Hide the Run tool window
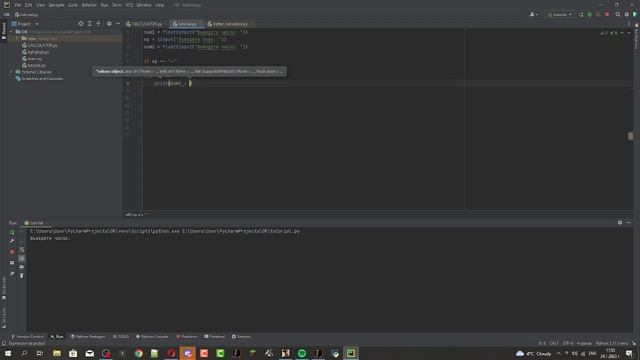This screenshot has width=640, height=360. pos(629,223)
